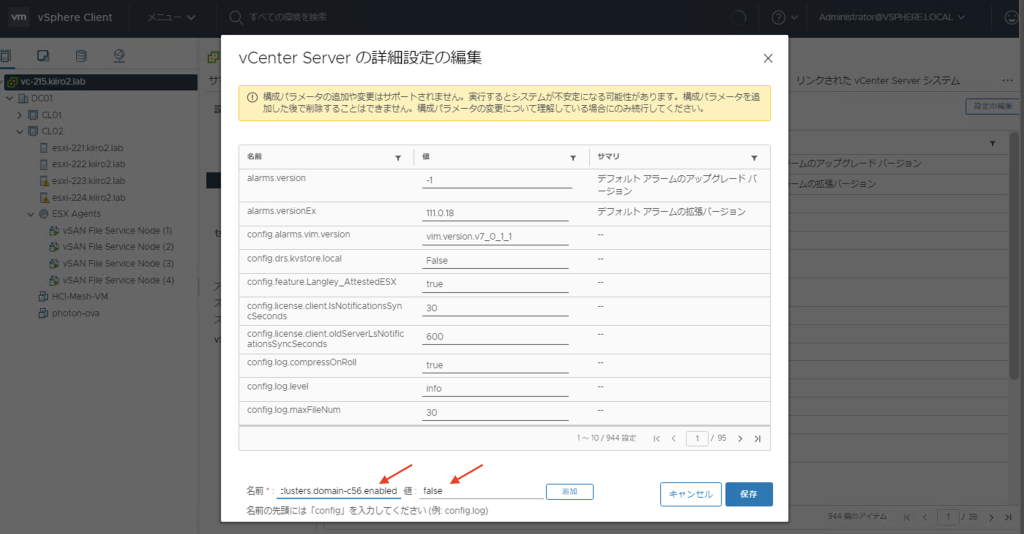Go to previous page of settings
The width and height of the screenshot is (1024, 534).
point(674,439)
